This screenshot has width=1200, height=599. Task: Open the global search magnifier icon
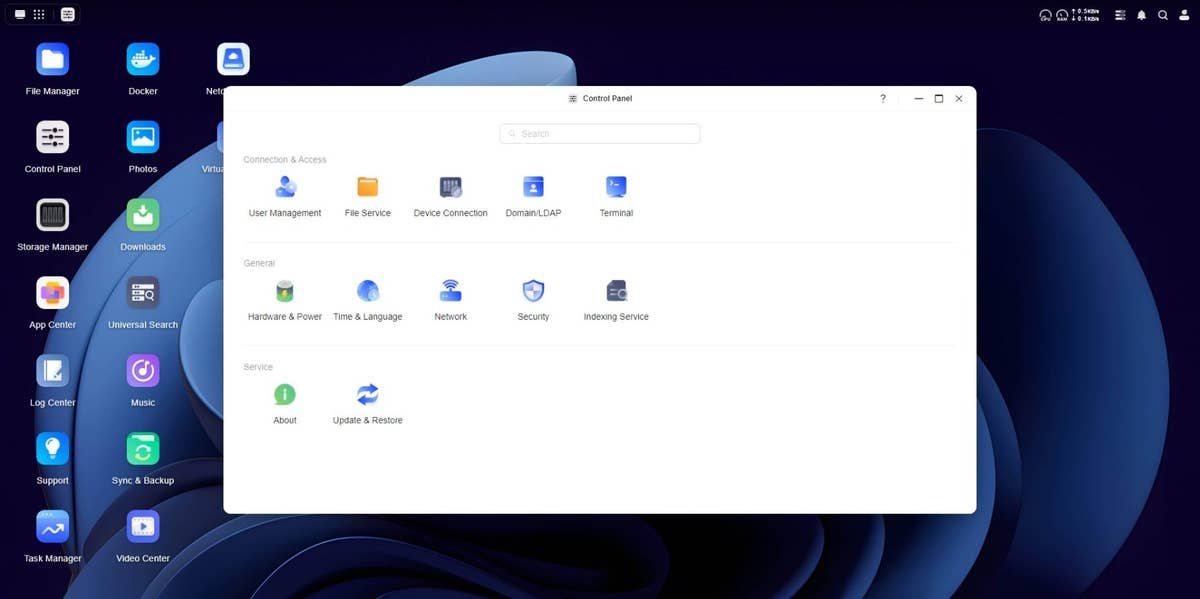coord(1163,15)
